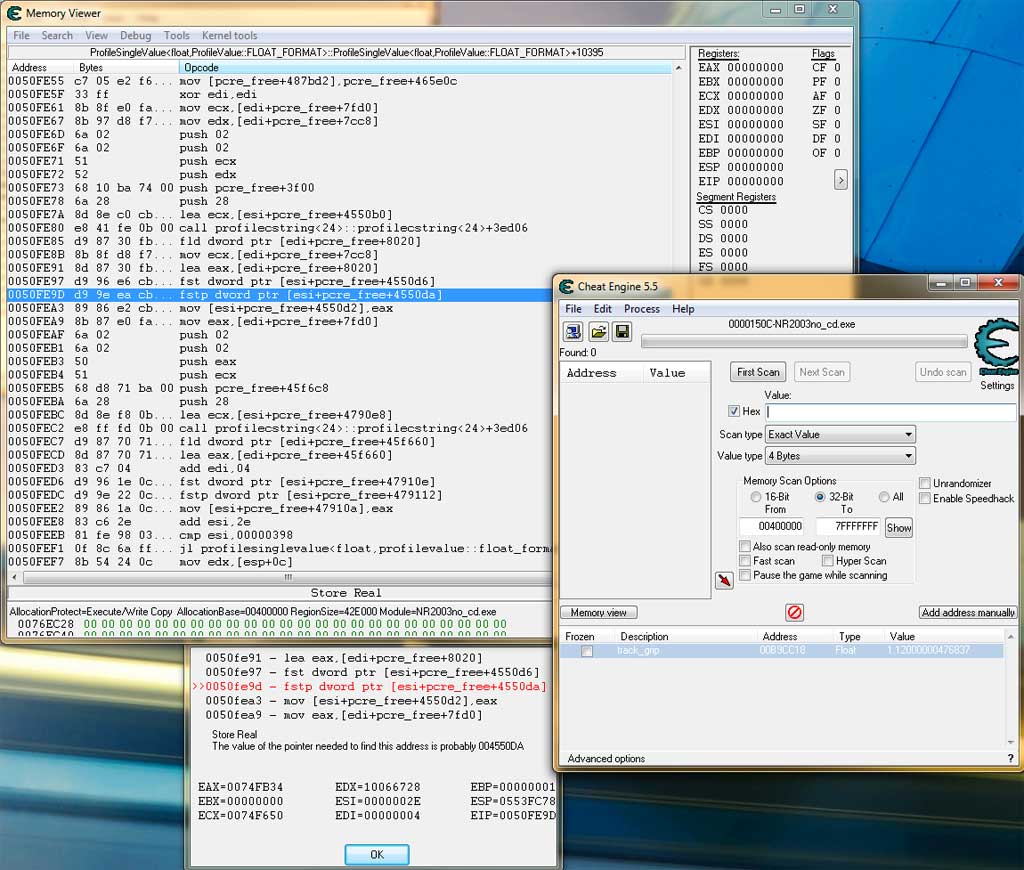Open the Process menu in Cheat Engine
The width and height of the screenshot is (1024, 870).
click(x=641, y=309)
